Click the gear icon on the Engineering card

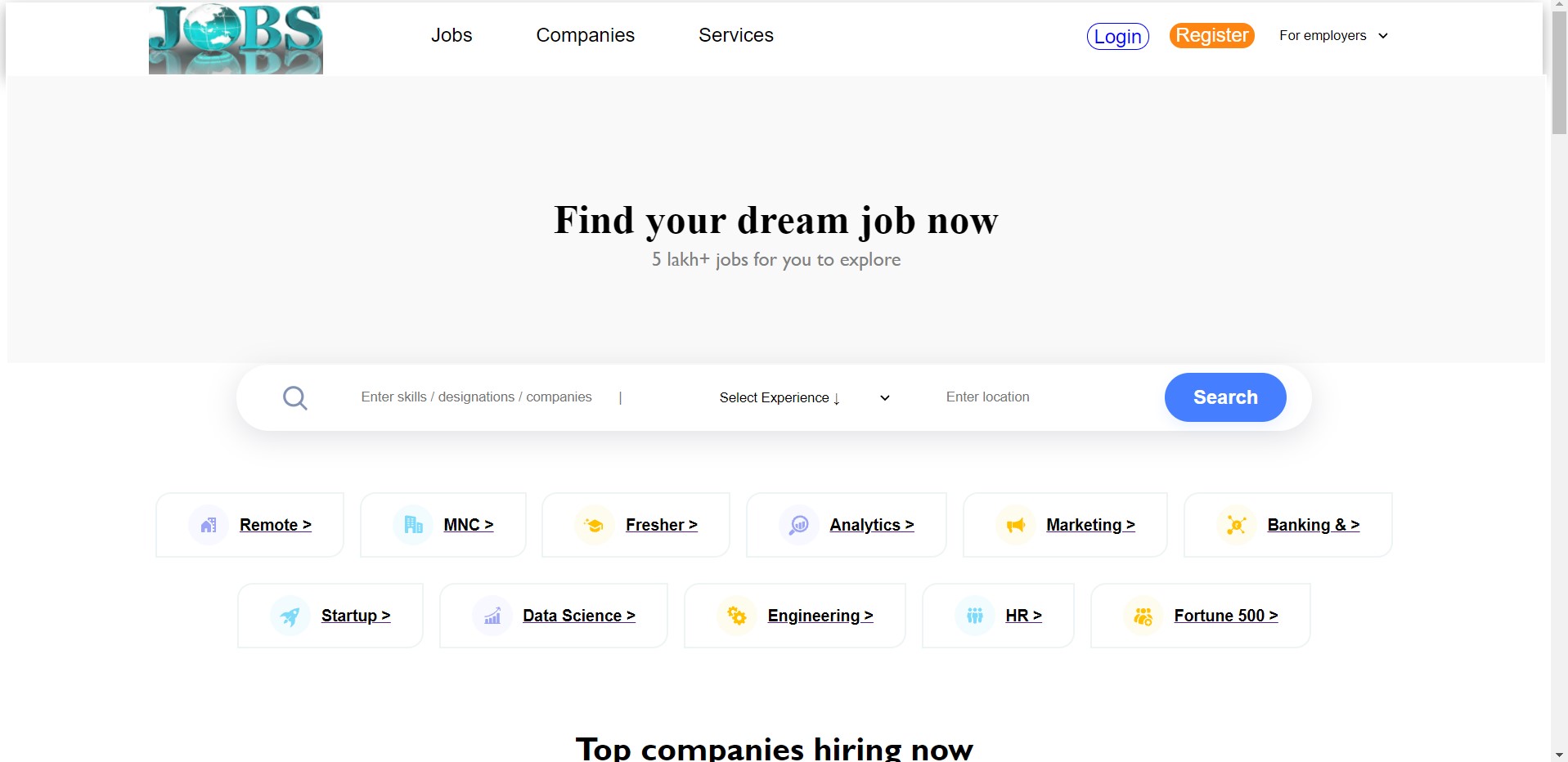tap(737, 616)
